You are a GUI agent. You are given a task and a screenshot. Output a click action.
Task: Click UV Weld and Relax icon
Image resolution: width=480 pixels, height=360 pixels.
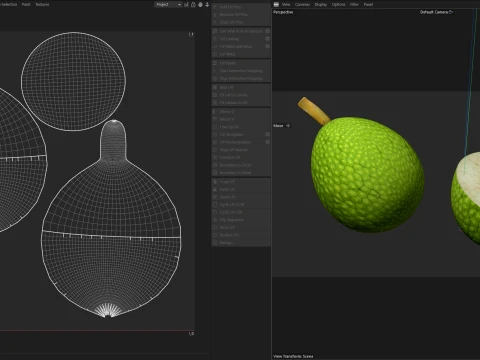coord(215,46)
